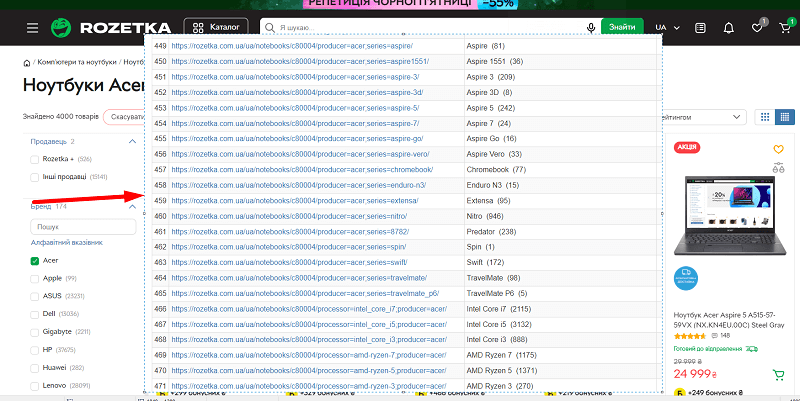Screen dimensions: 800x401
Task: Collapse the Продавець filter section
Action: click(132, 141)
